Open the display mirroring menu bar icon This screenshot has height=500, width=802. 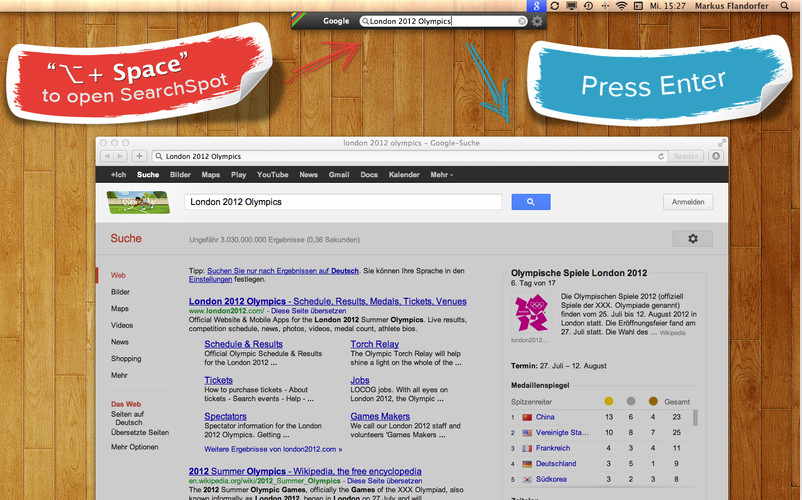571,6
